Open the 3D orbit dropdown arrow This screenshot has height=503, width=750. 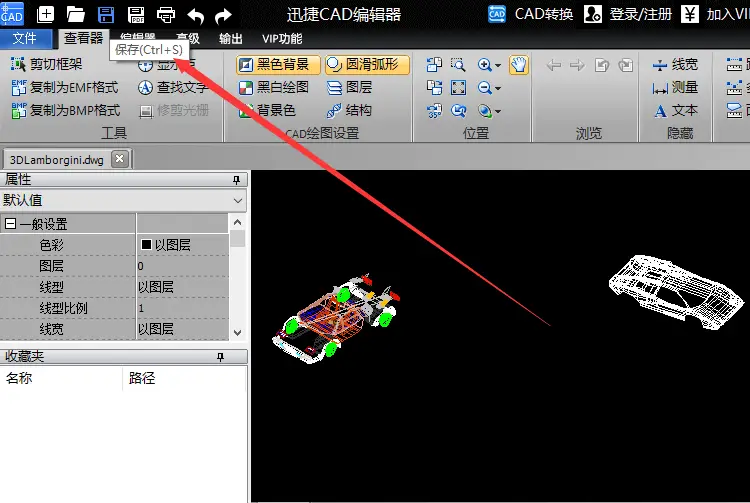point(498,111)
